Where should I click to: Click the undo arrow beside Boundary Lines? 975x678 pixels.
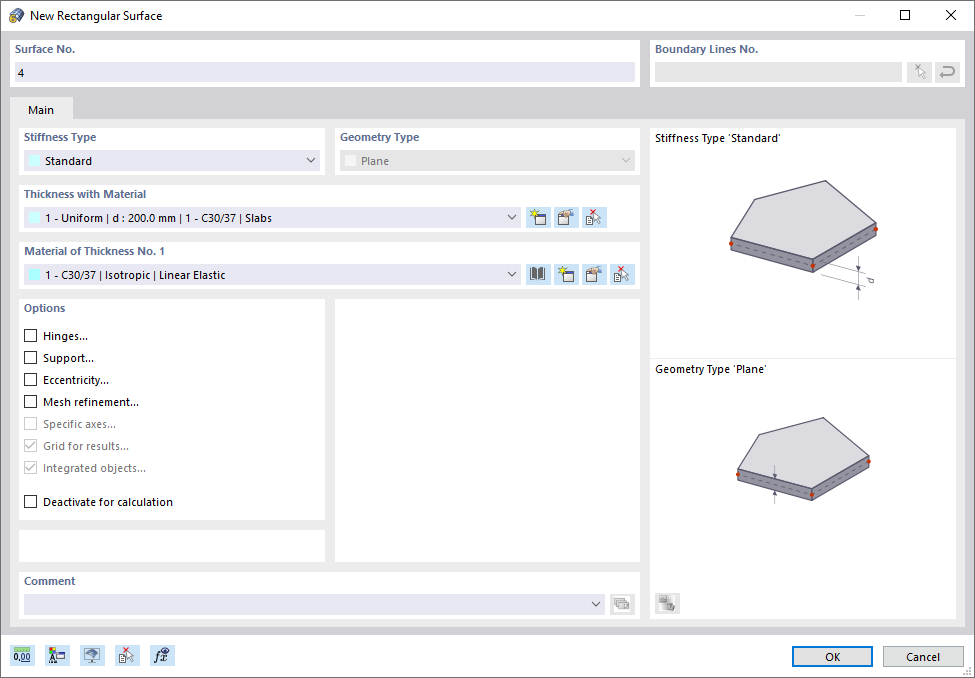tap(947, 71)
